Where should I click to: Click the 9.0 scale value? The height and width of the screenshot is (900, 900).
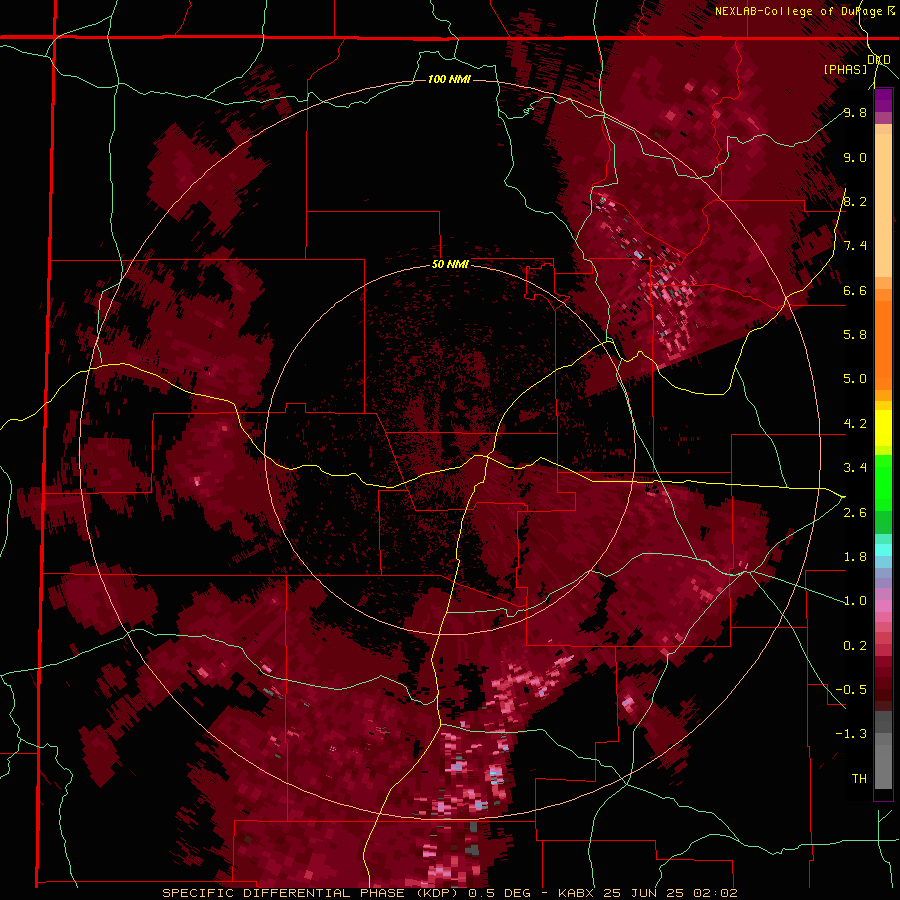point(855,157)
